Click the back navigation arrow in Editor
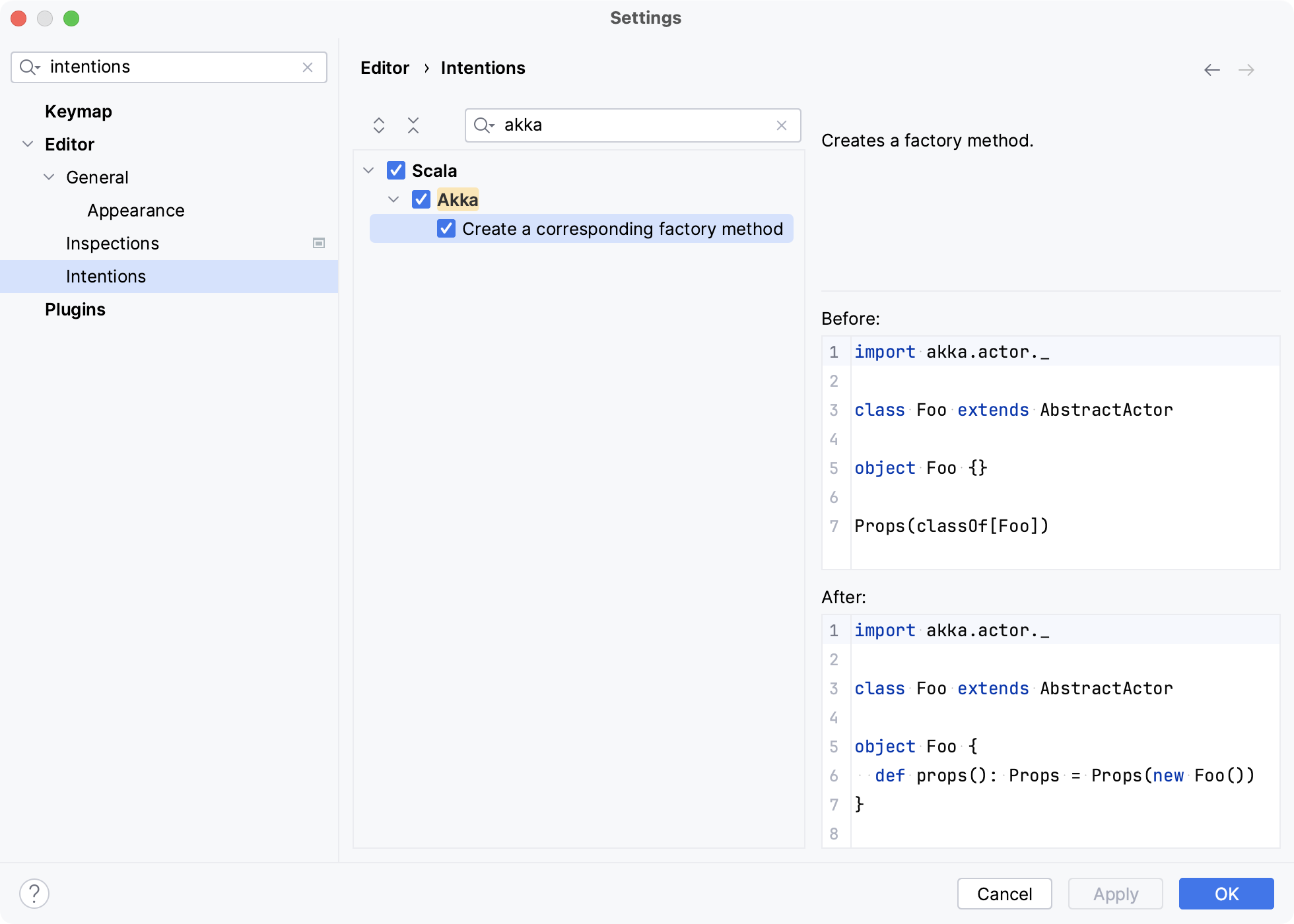1294x924 pixels. (1212, 69)
